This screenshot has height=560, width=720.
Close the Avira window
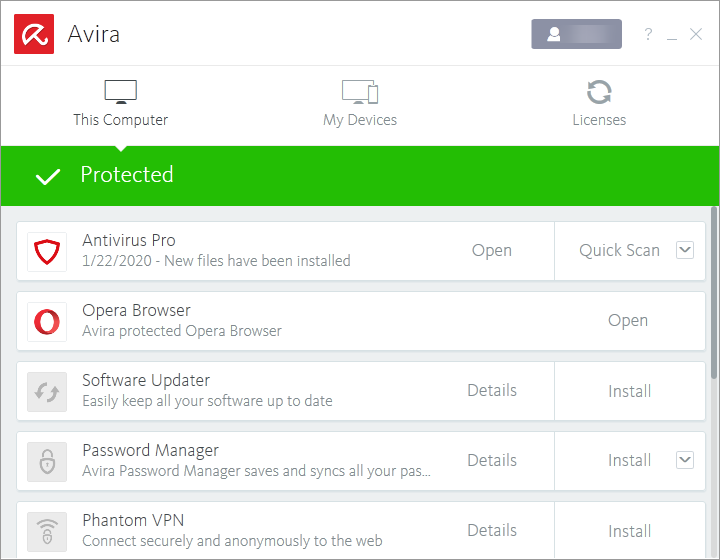[696, 34]
